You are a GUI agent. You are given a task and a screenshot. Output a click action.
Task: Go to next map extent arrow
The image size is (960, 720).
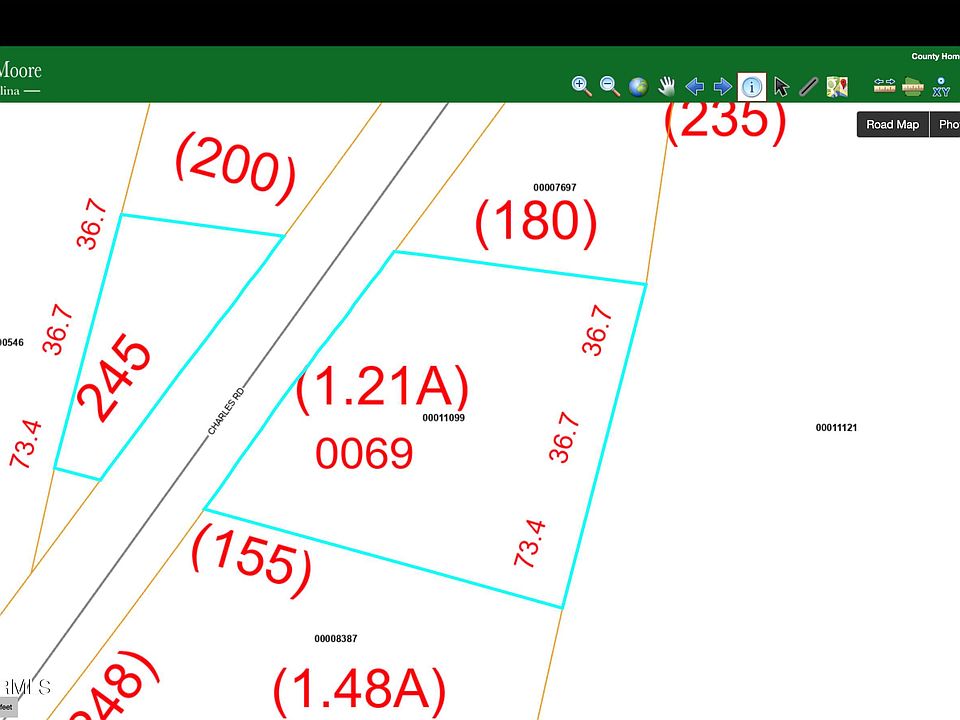coord(722,87)
